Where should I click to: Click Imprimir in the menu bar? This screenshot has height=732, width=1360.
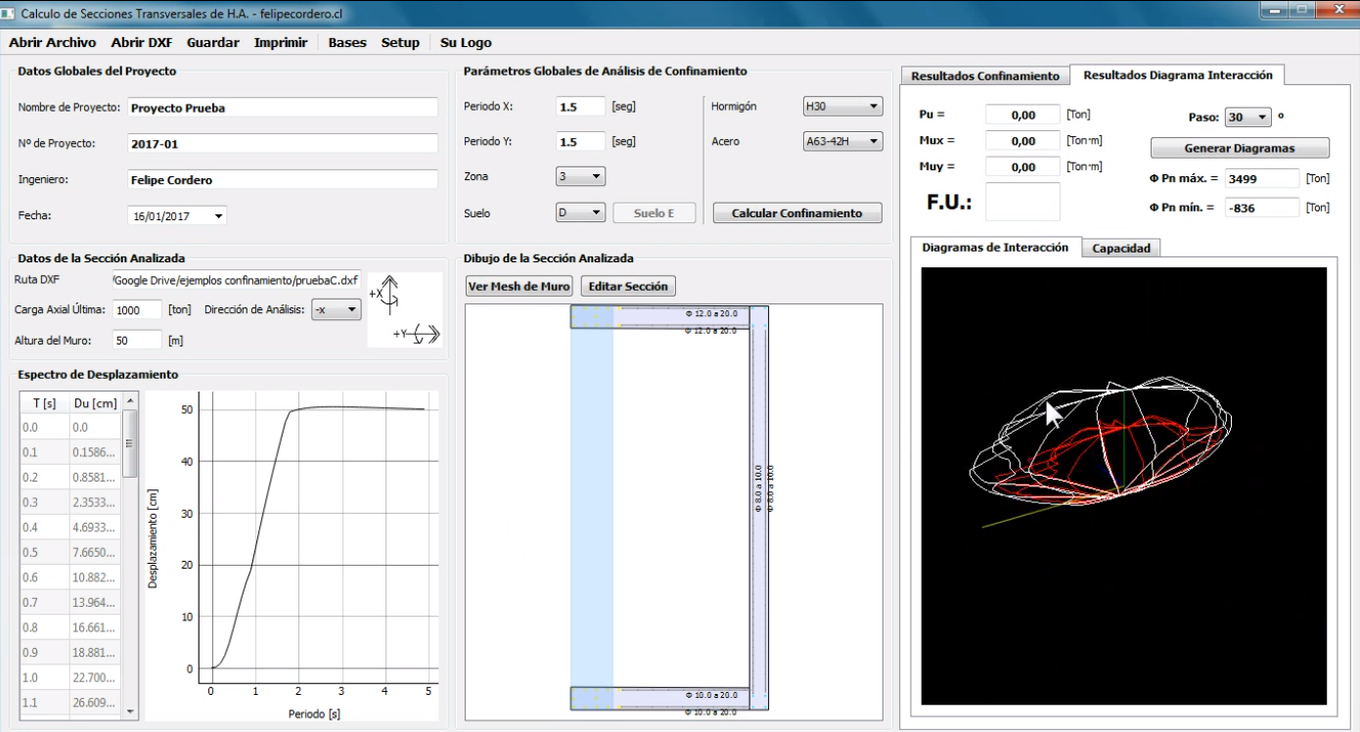click(x=280, y=43)
